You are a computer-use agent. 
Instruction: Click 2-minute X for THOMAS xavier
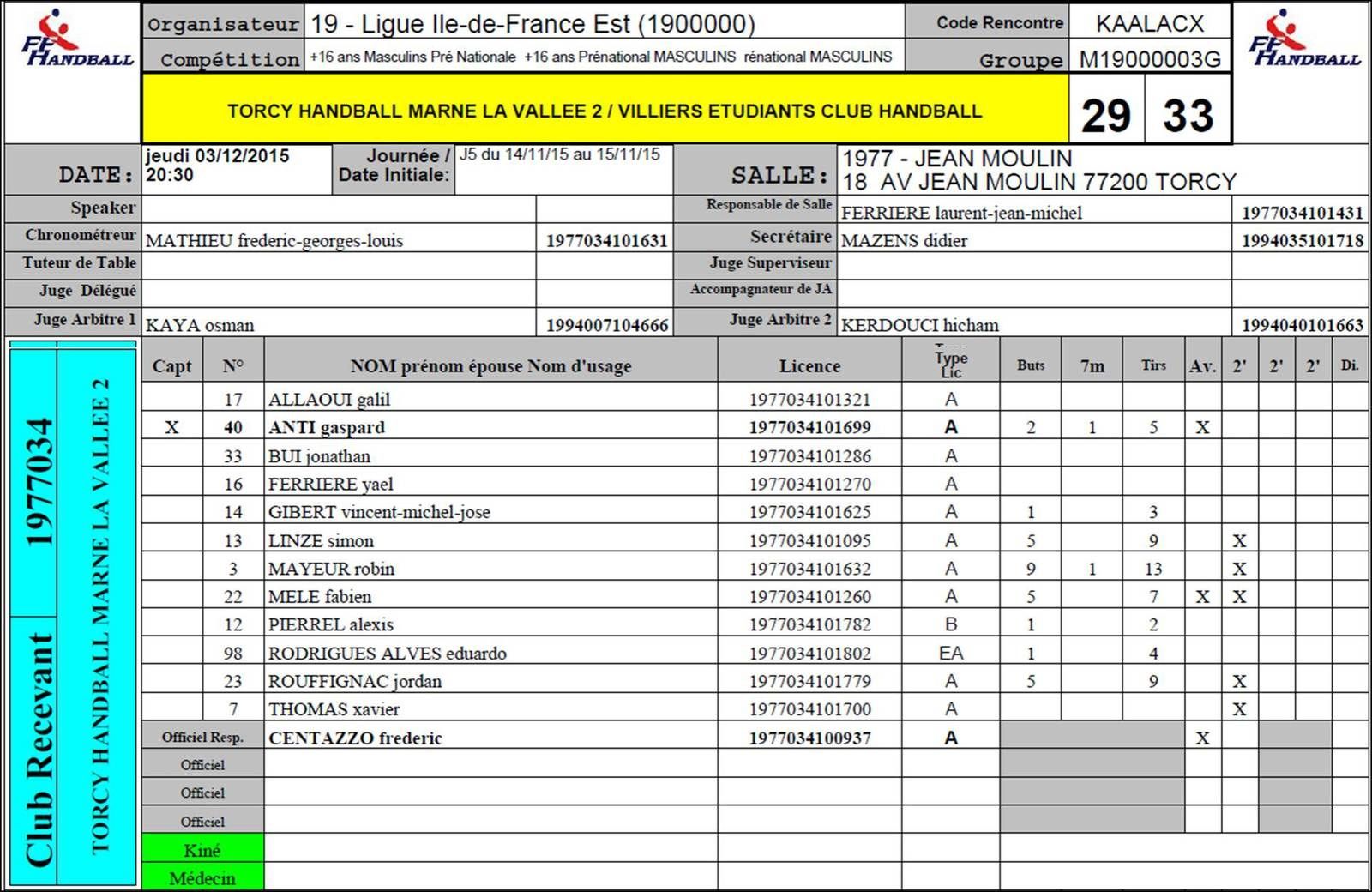click(1239, 709)
